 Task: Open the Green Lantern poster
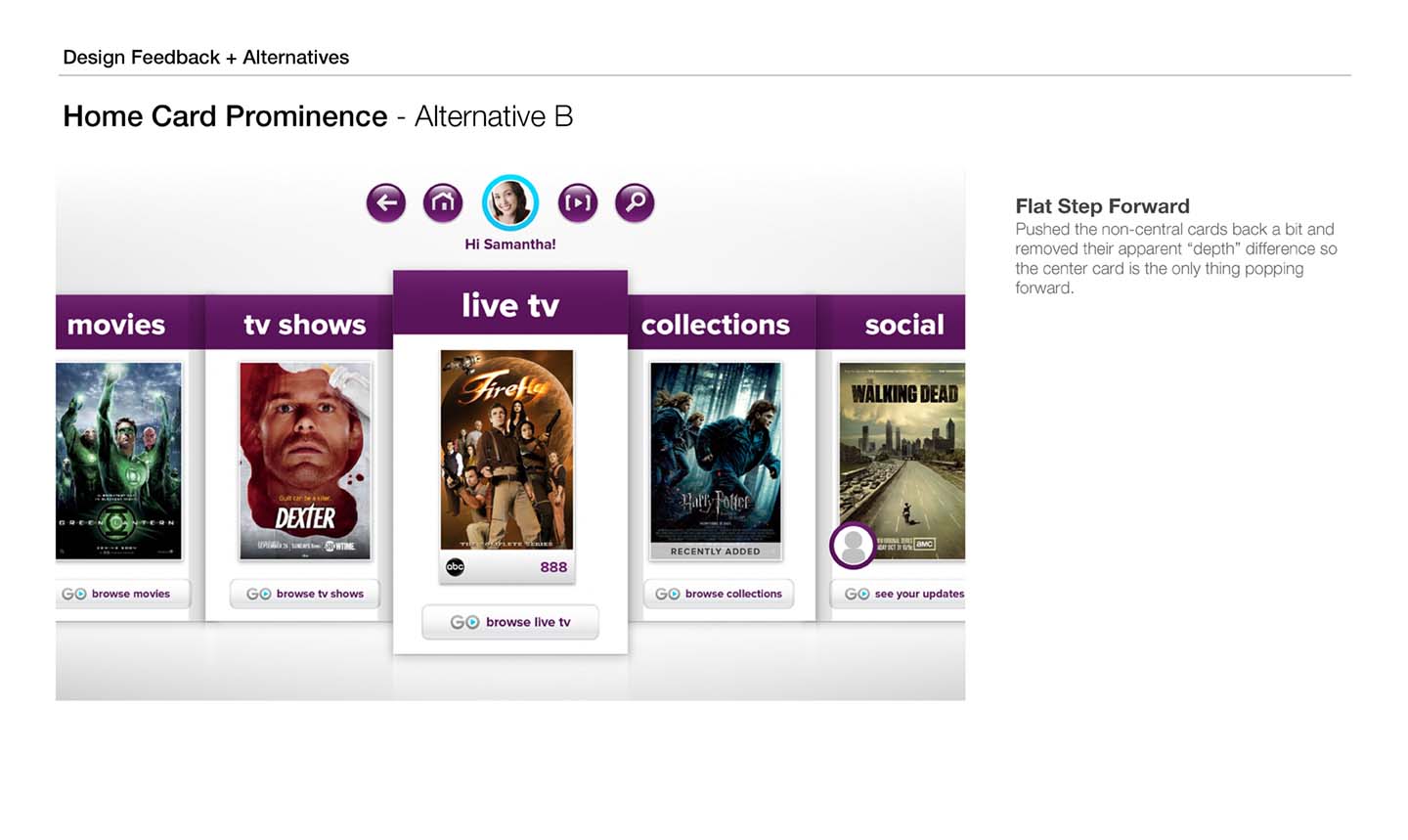(x=118, y=461)
